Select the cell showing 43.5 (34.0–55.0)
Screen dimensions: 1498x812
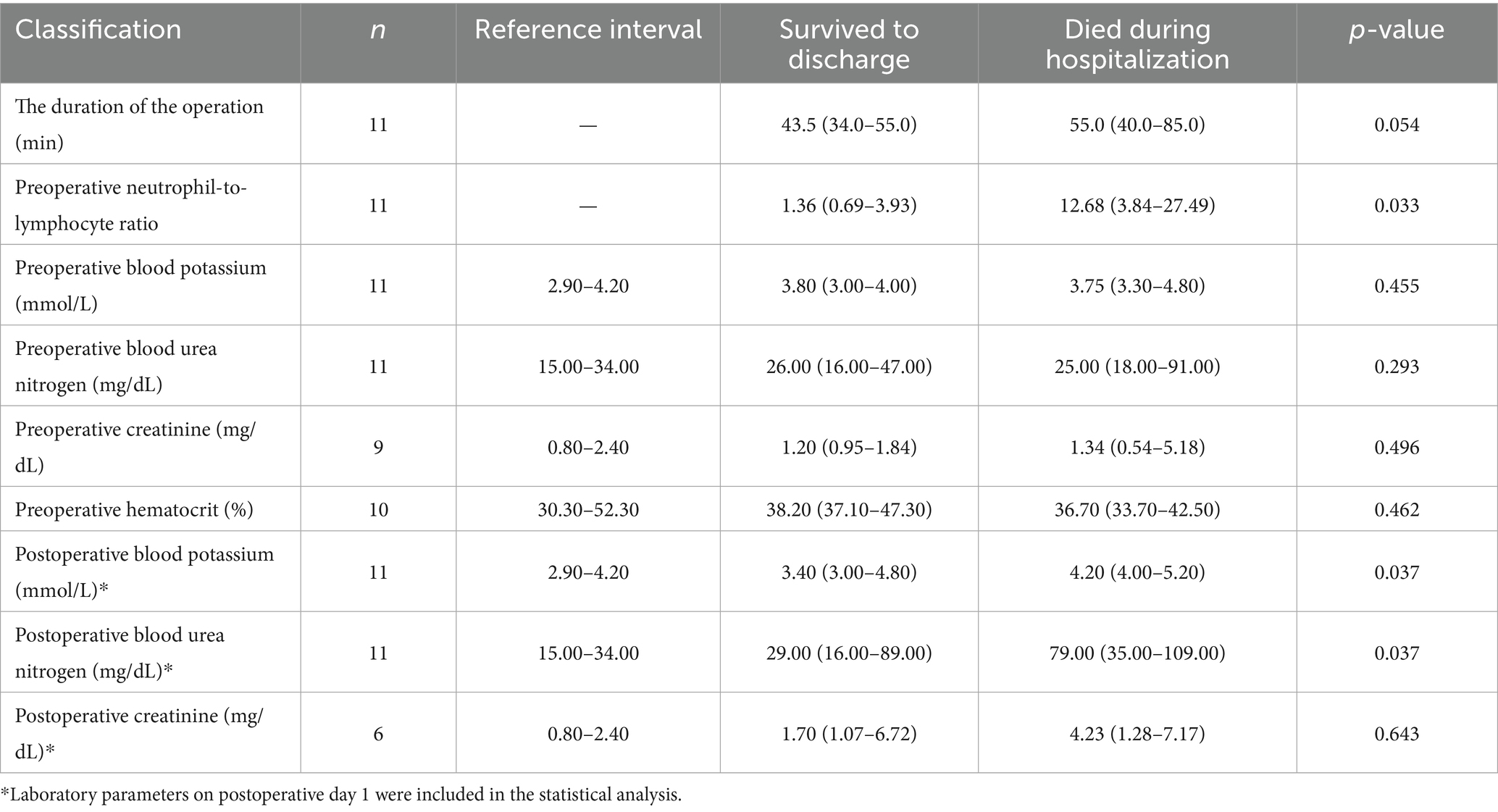(x=849, y=125)
